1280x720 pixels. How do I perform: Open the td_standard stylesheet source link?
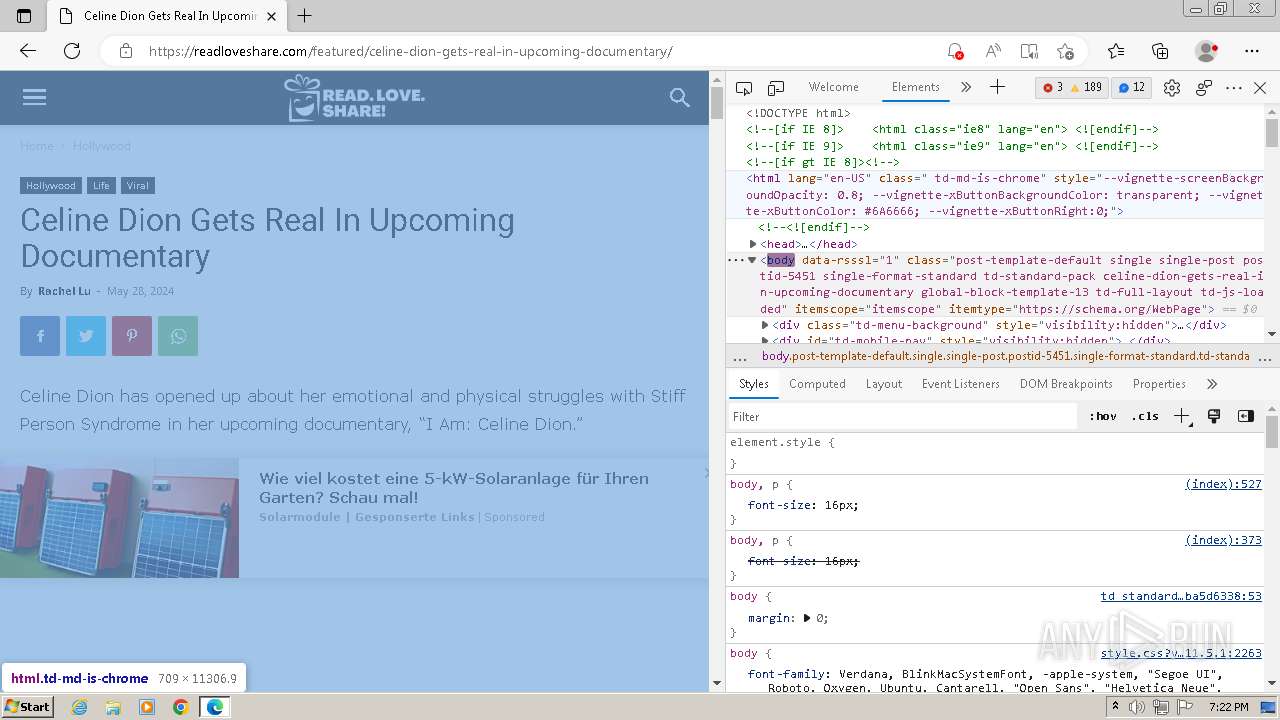[1181, 596]
